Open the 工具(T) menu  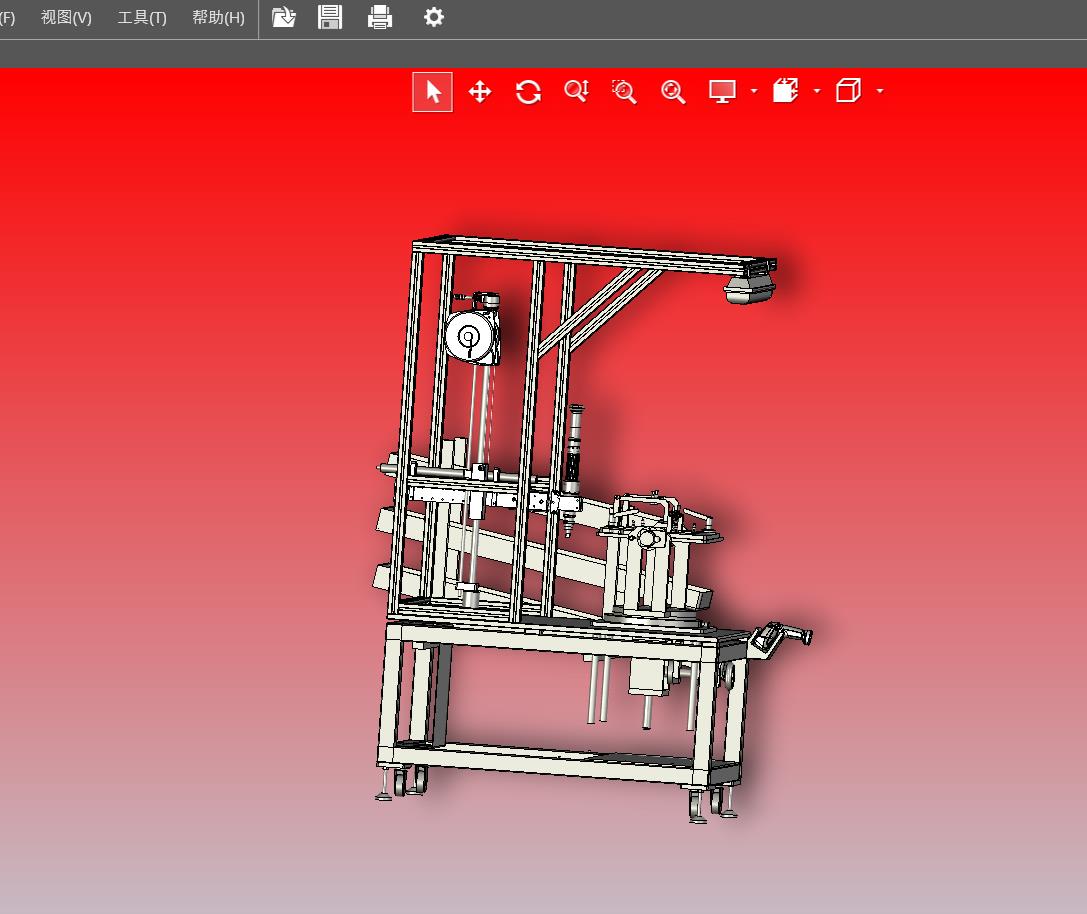(142, 17)
